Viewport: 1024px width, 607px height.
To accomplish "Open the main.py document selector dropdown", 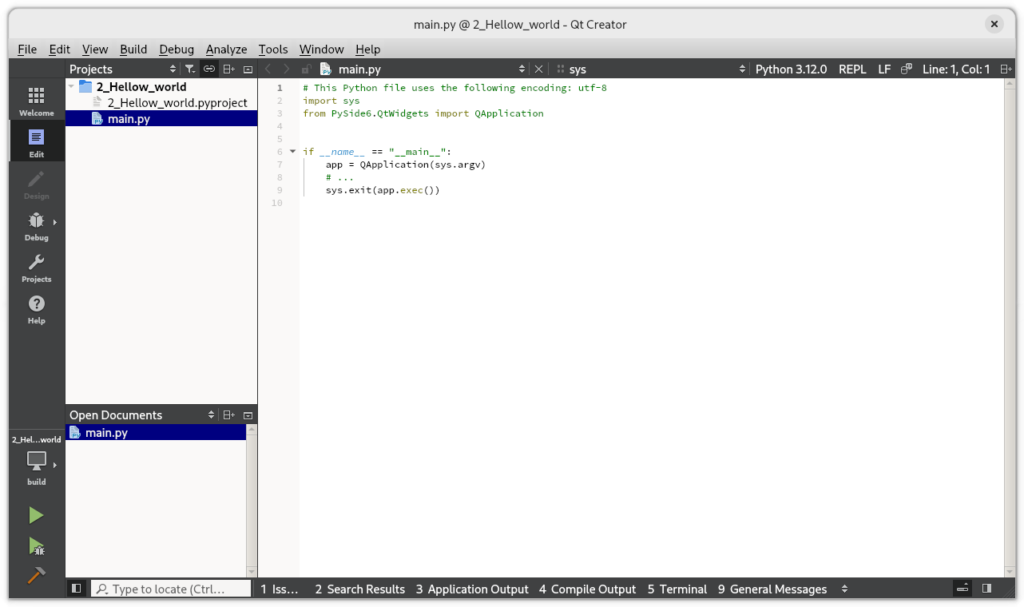I will [521, 69].
